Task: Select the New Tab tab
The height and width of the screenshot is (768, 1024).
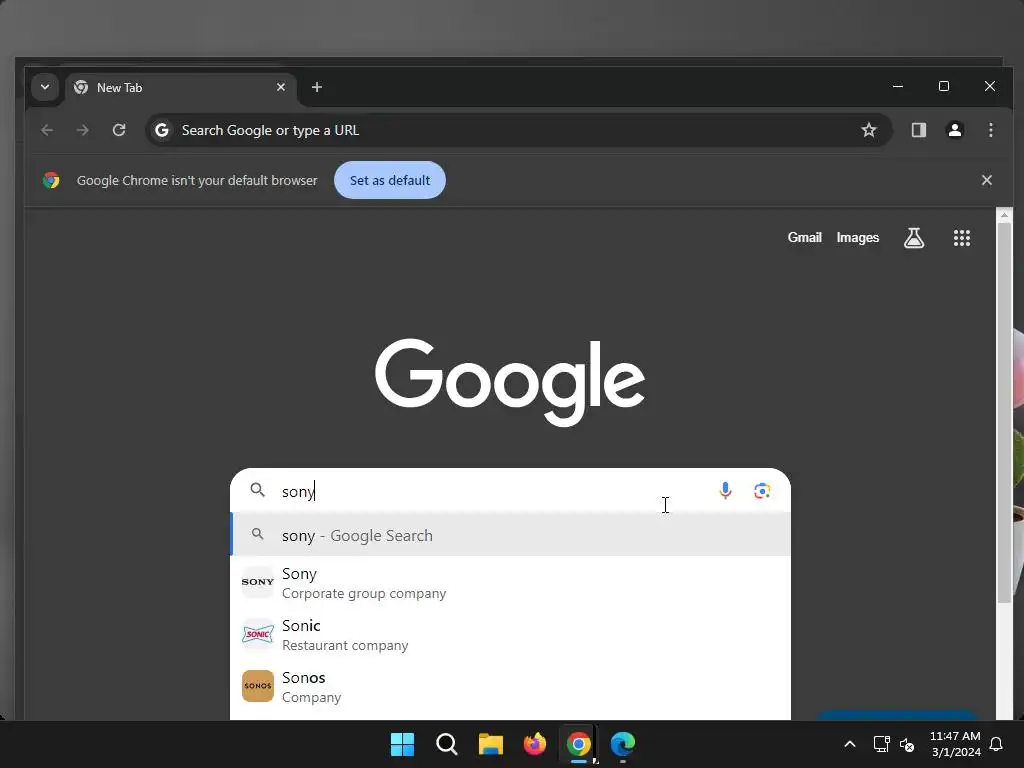Action: click(180, 88)
